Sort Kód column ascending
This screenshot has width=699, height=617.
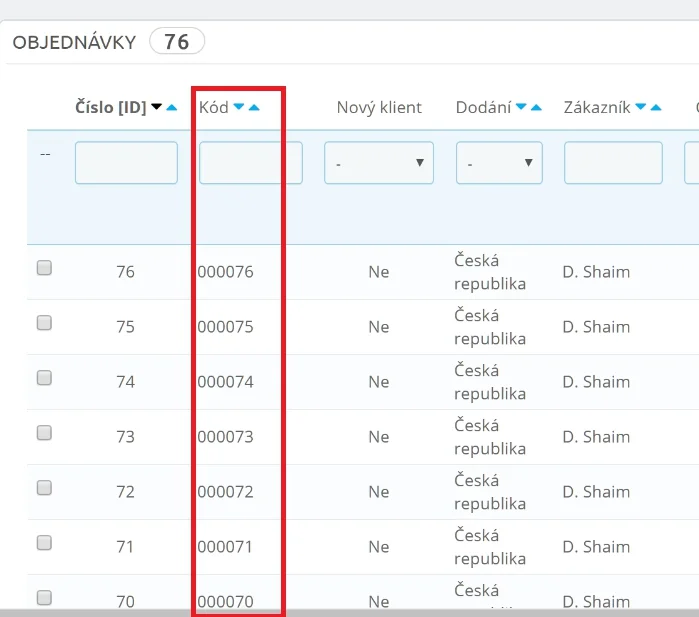pyautogui.click(x=254, y=108)
